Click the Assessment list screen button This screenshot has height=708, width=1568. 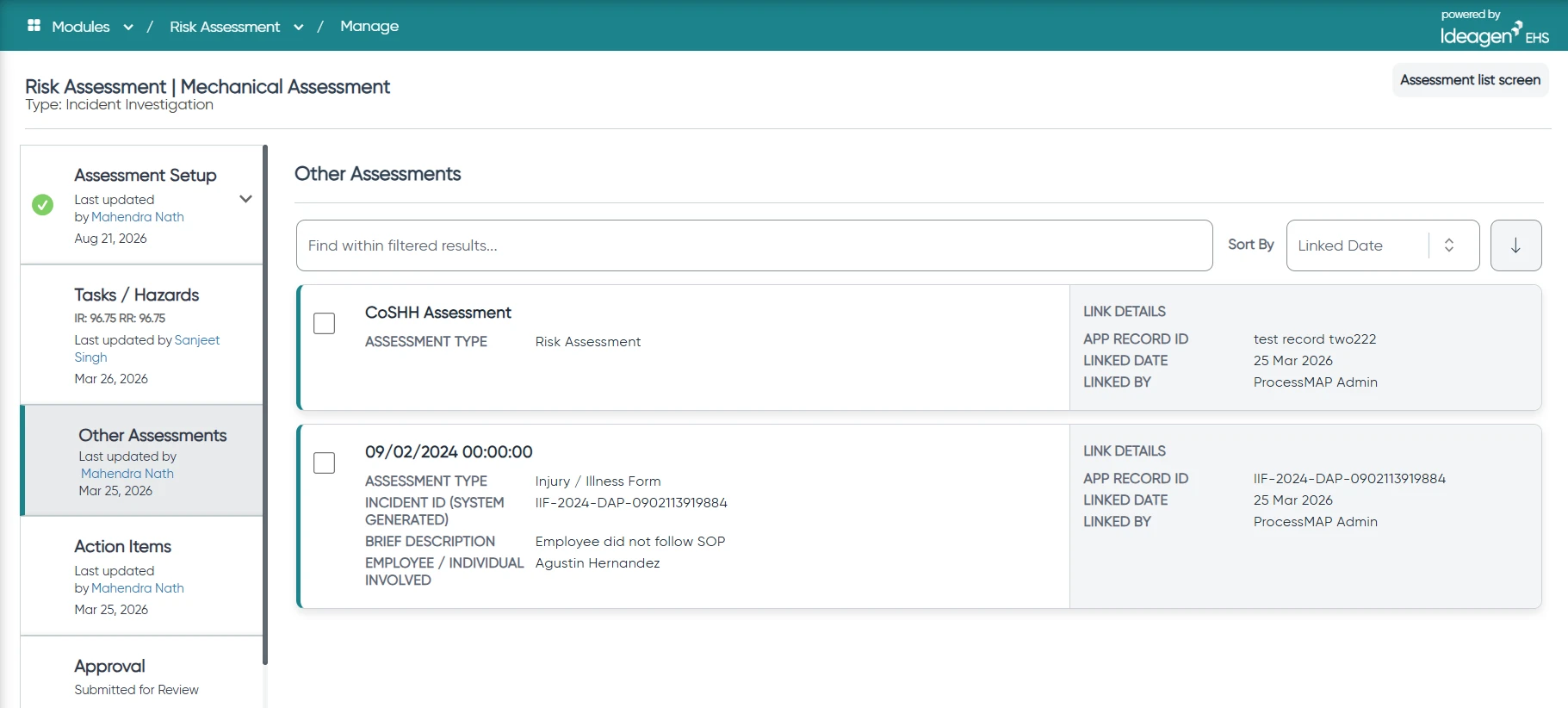(x=1470, y=80)
